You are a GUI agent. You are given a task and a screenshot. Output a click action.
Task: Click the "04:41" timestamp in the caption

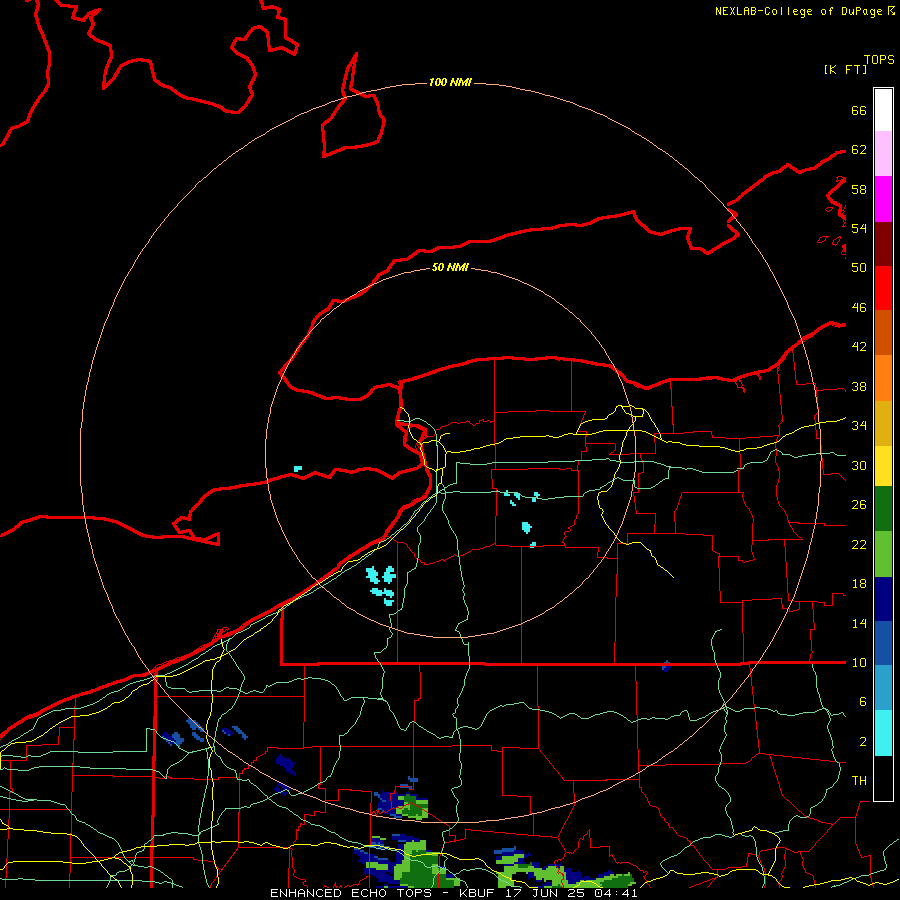(616, 893)
